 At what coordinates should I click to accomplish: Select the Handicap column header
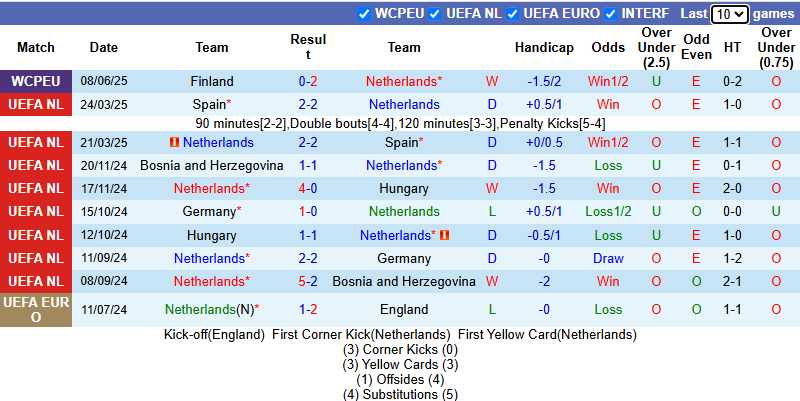[544, 47]
